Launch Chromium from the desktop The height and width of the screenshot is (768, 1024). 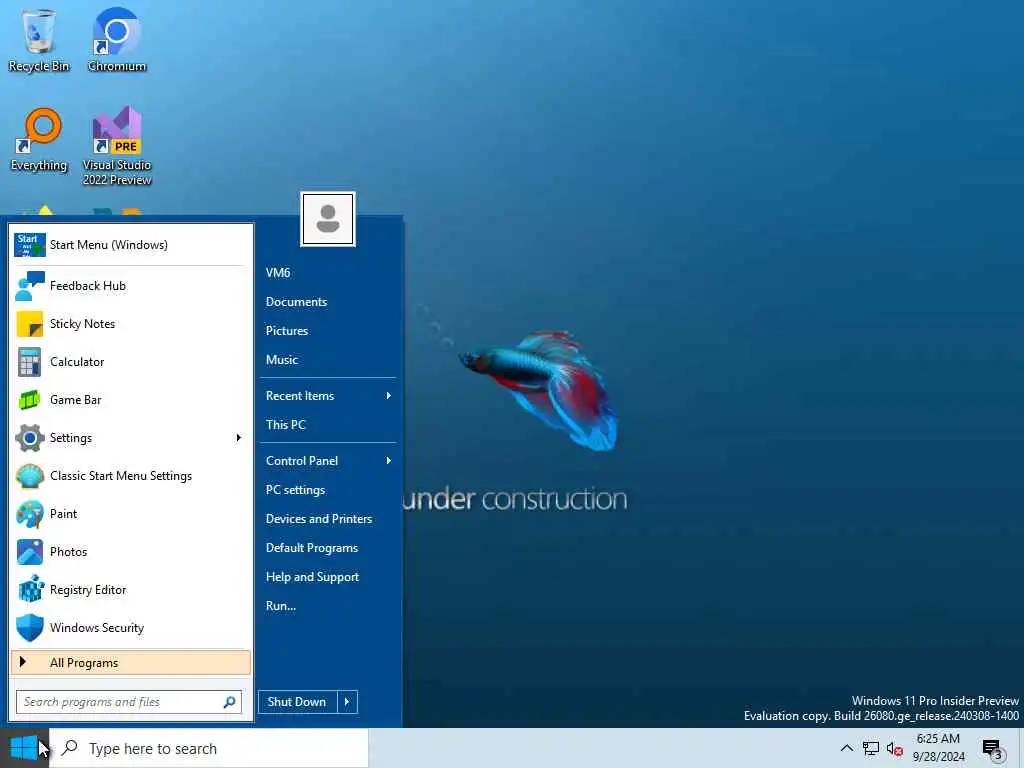coord(116,39)
